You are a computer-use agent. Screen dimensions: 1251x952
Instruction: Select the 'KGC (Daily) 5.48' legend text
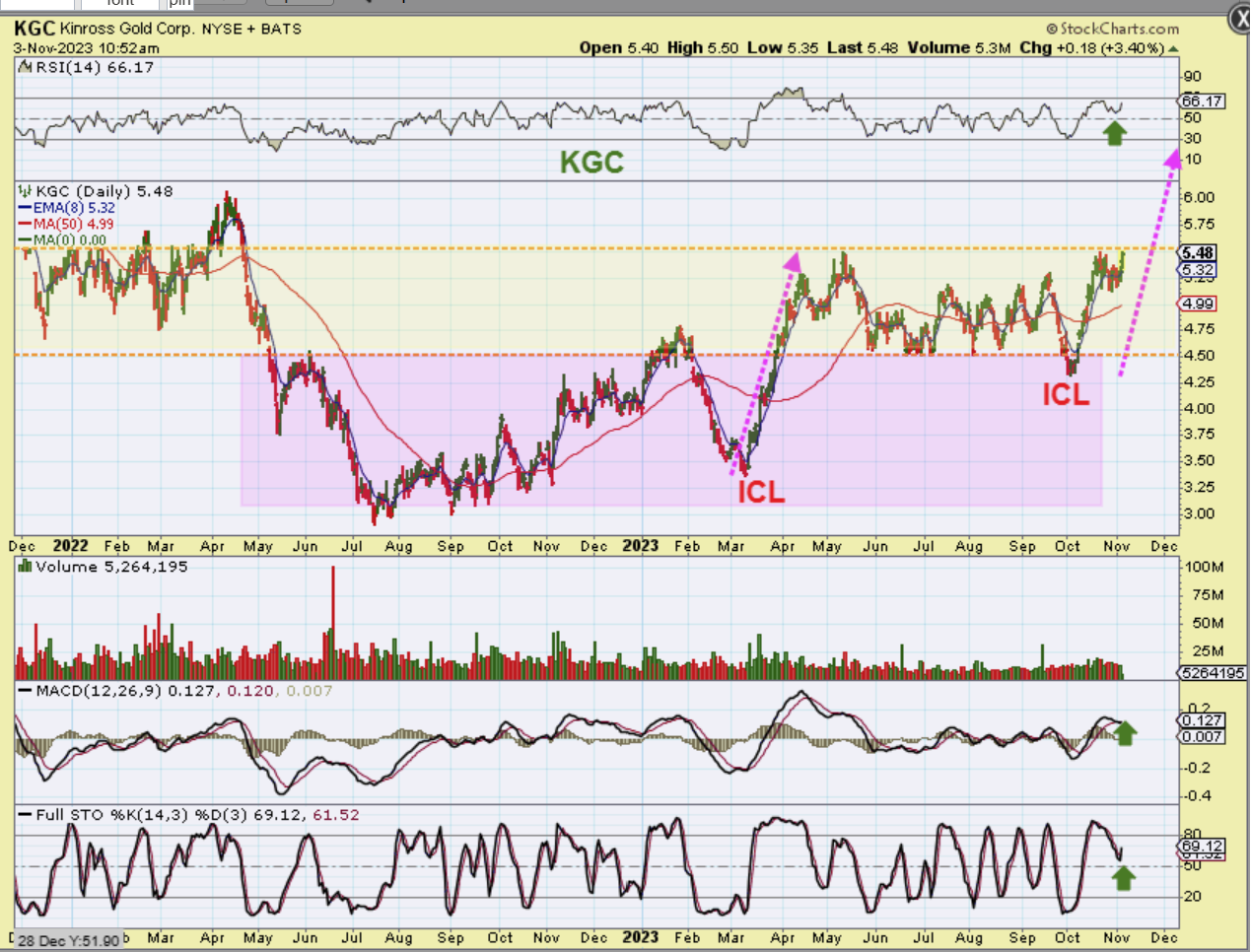tap(104, 191)
